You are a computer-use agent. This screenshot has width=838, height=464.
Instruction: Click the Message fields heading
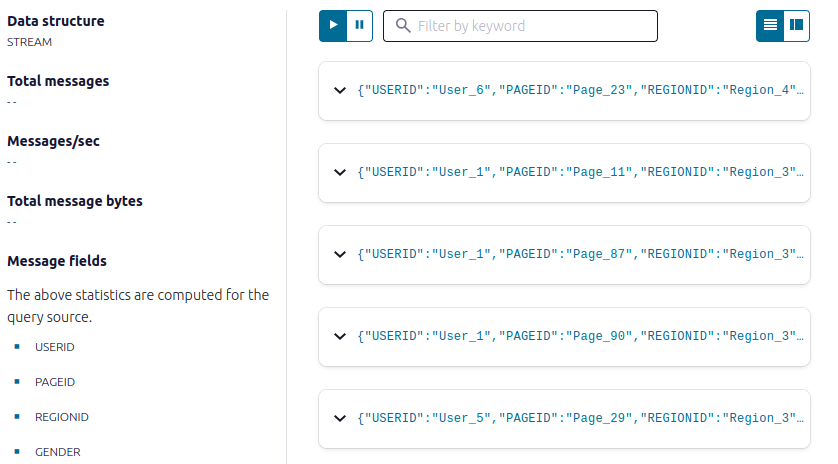coord(57,261)
